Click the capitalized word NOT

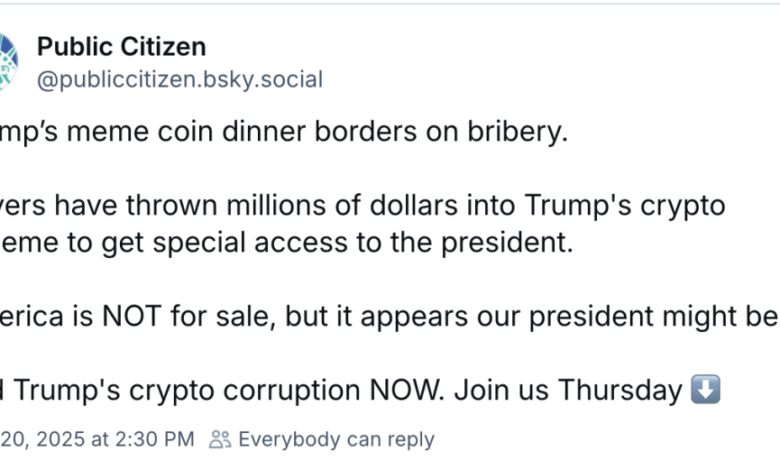coord(132,316)
